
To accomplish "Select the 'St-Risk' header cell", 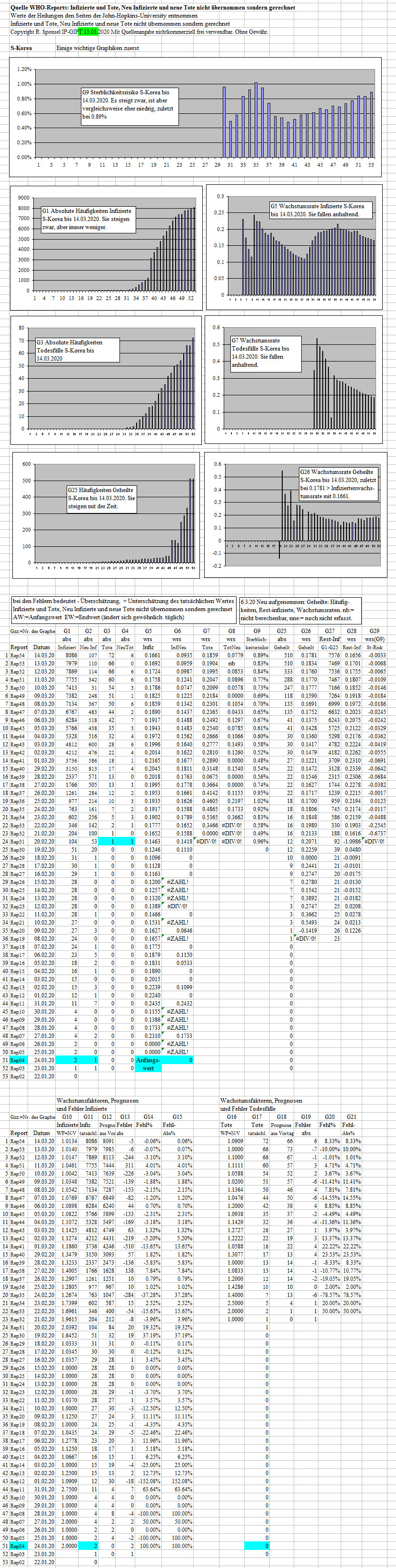I will pos(374,647).
